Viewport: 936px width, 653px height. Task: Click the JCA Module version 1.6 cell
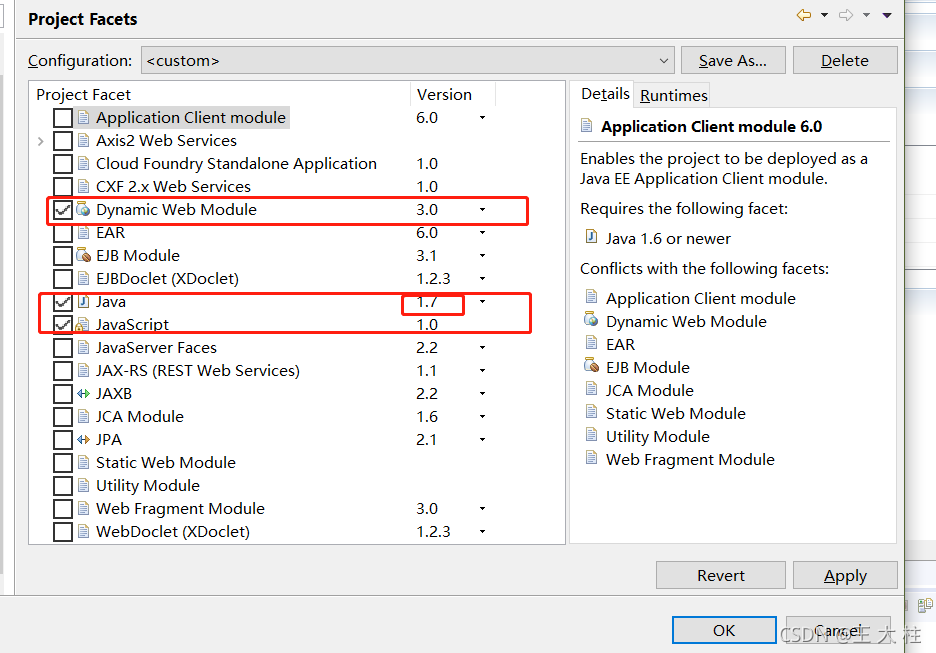point(427,417)
